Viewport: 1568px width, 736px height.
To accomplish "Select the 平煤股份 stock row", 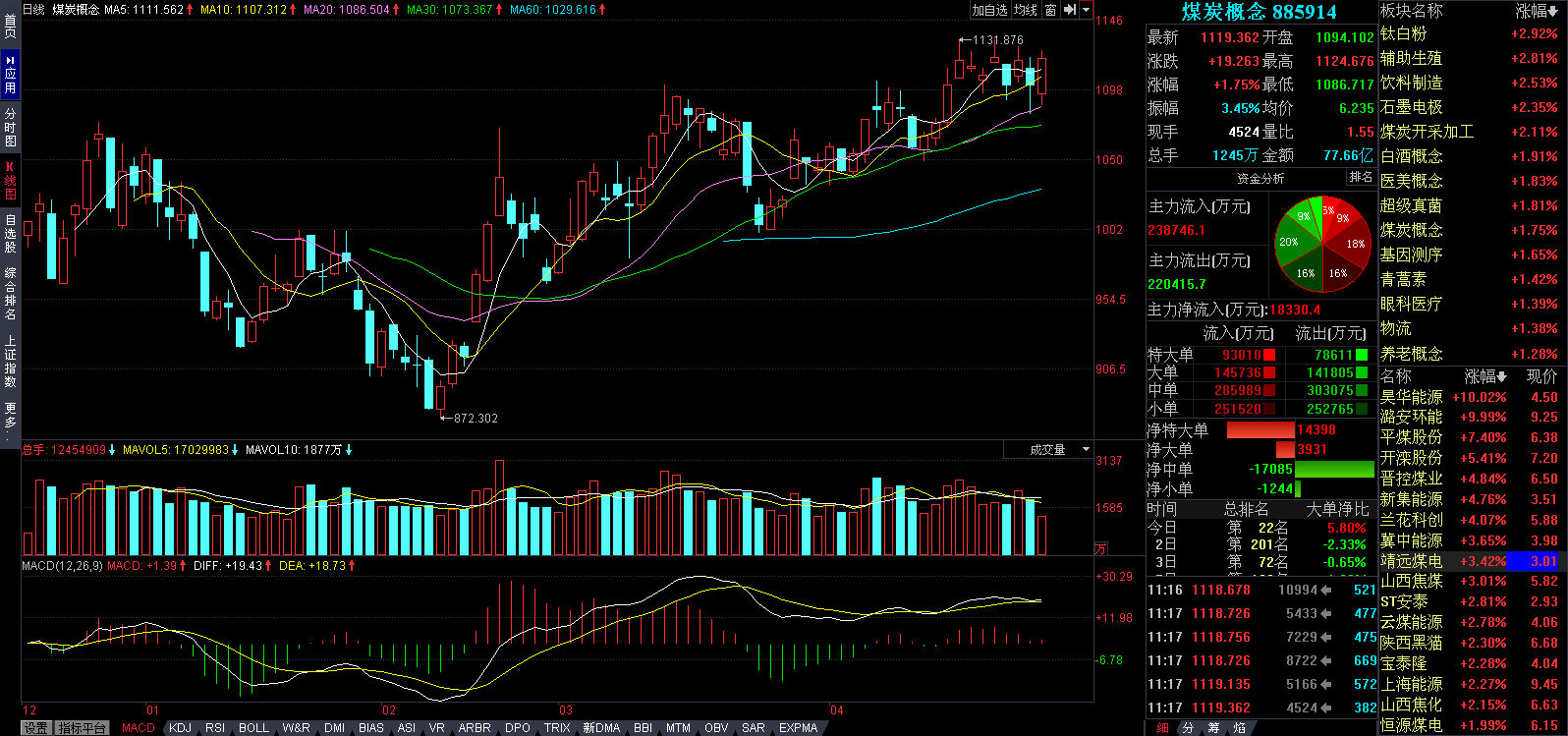I will [1472, 437].
